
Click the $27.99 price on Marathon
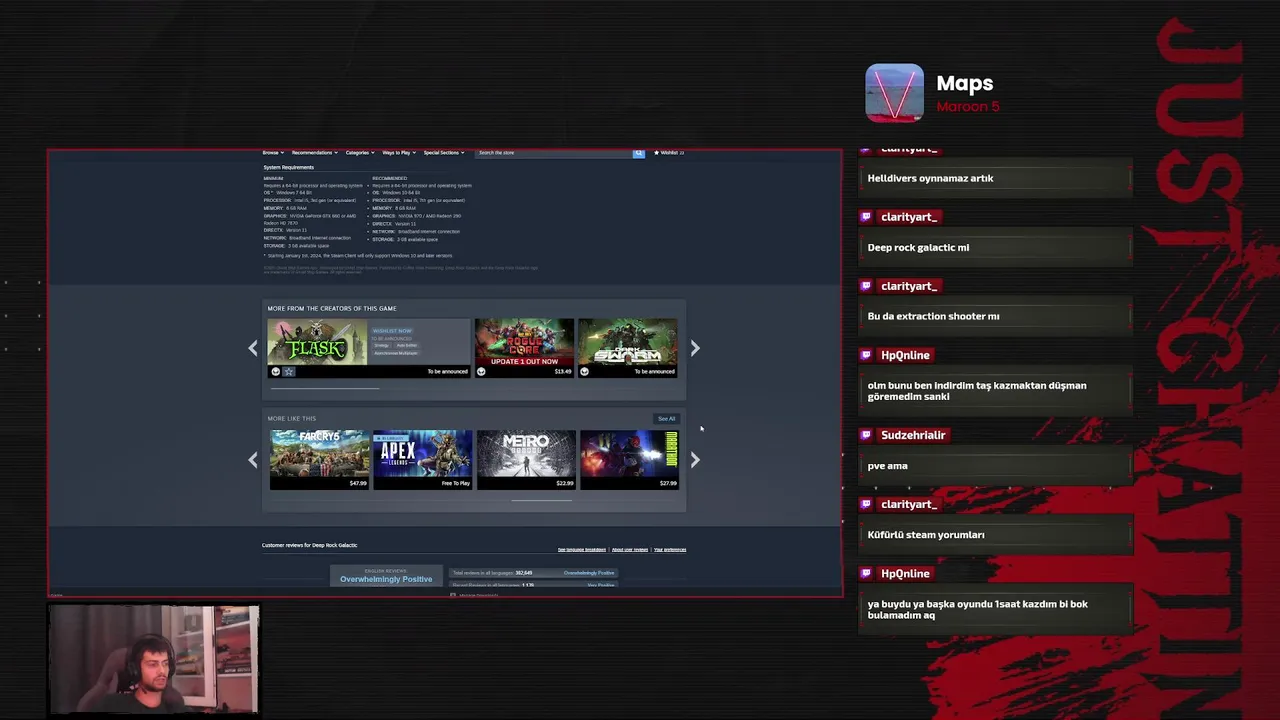pos(668,484)
